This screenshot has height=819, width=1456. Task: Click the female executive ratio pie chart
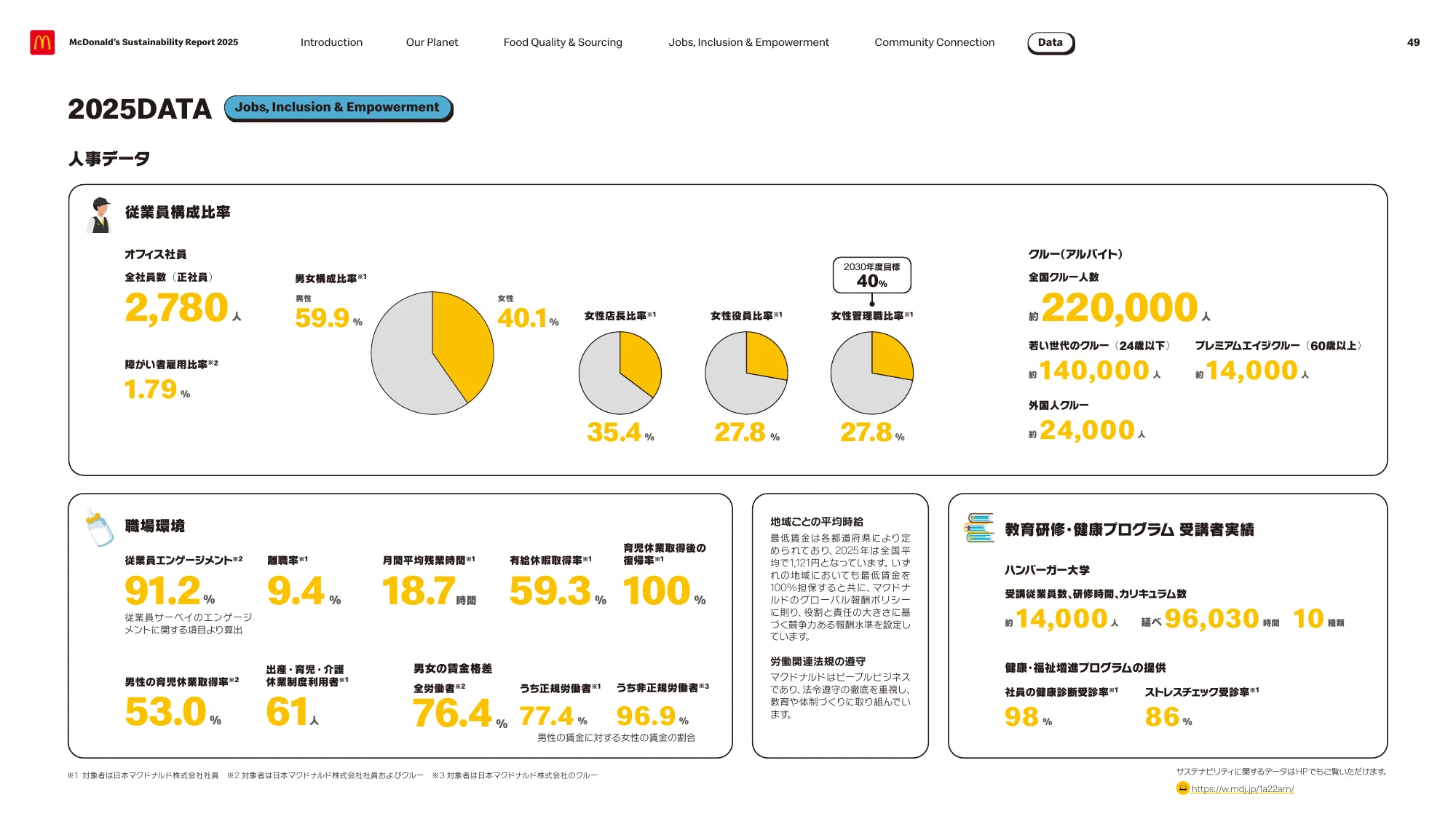(x=746, y=373)
